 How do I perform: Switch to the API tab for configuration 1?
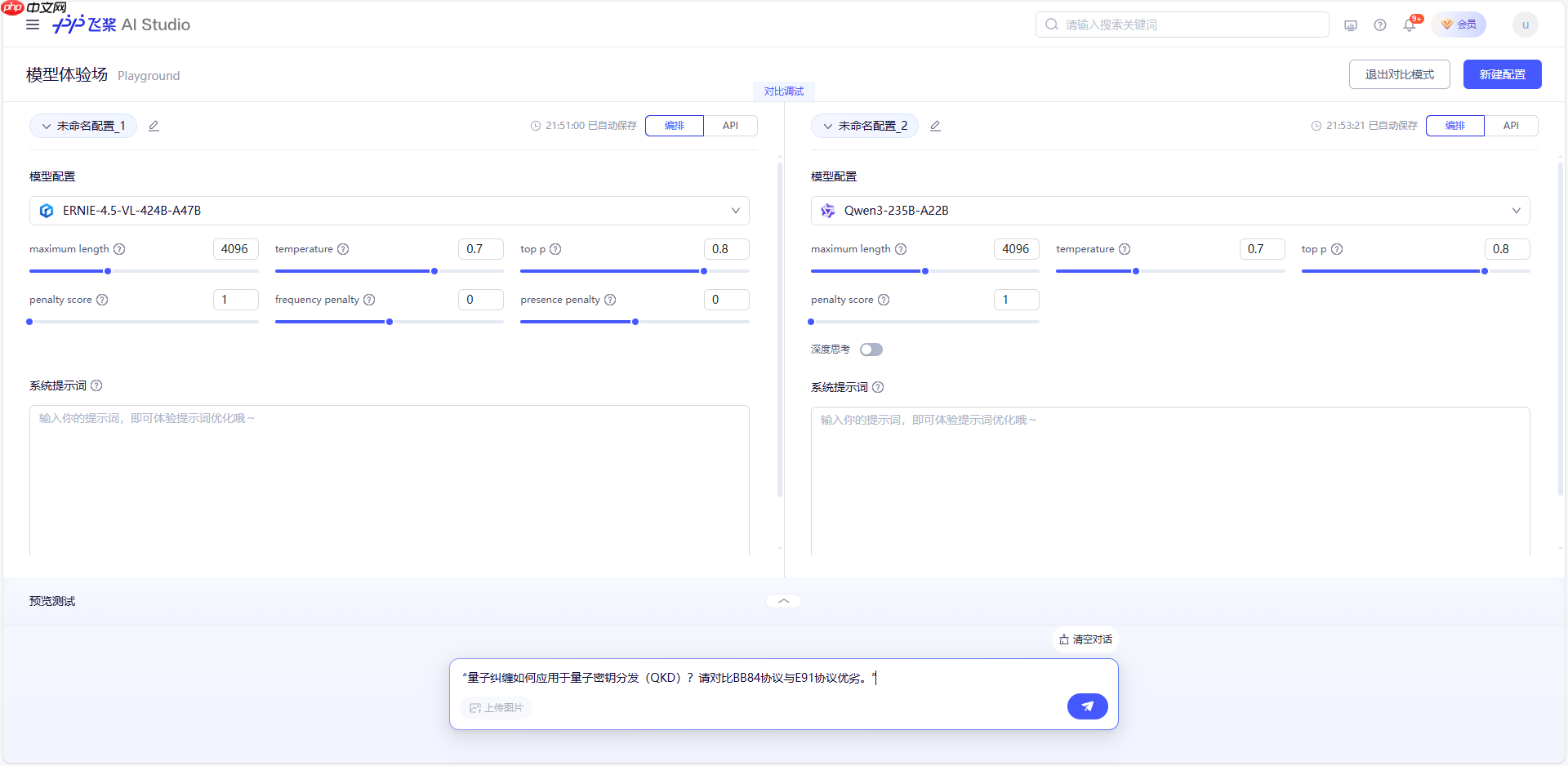click(730, 126)
